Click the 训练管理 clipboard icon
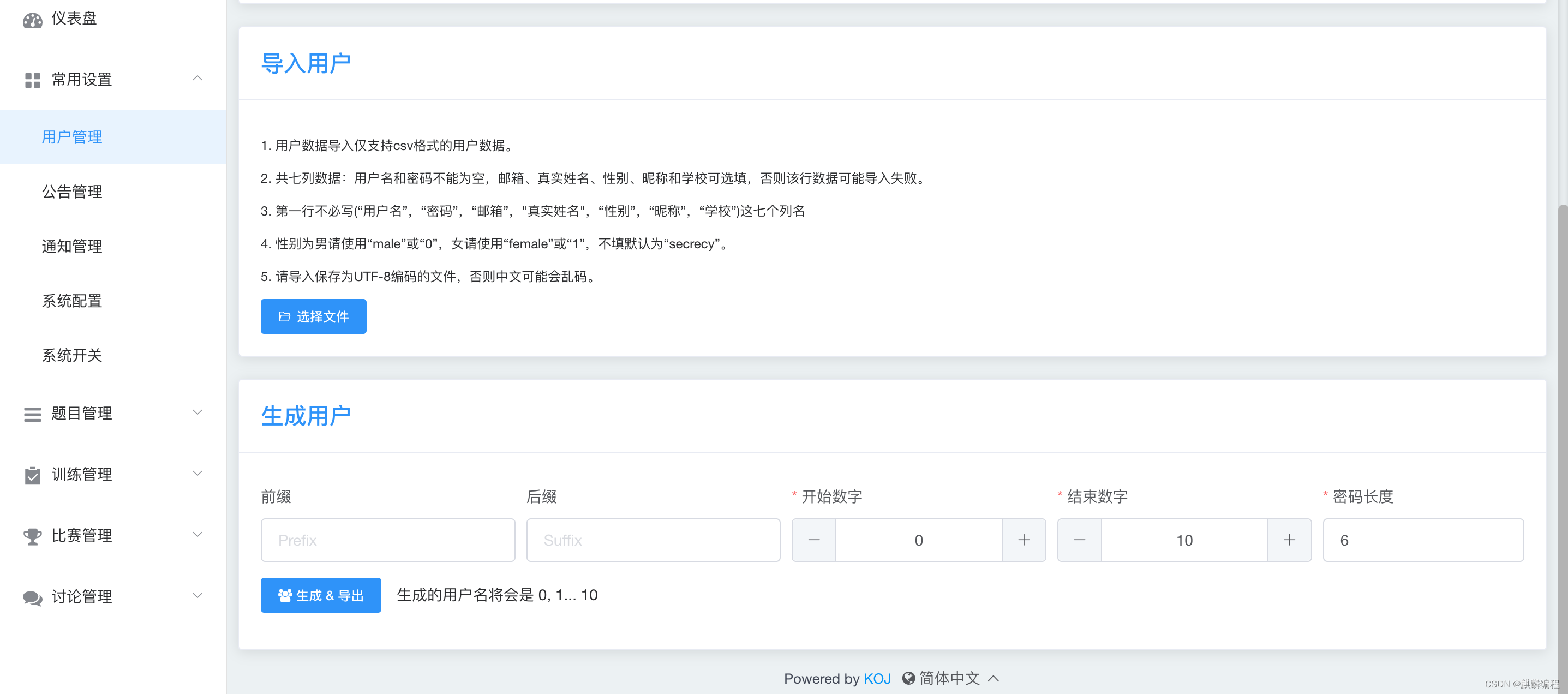Viewport: 1568px width, 694px height. [x=32, y=475]
